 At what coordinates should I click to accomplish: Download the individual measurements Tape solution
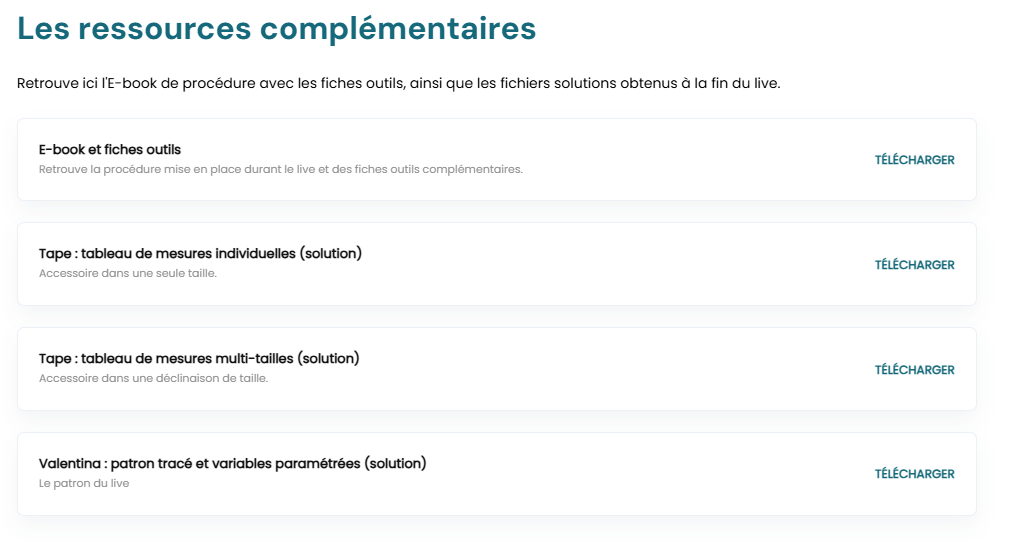point(914,265)
